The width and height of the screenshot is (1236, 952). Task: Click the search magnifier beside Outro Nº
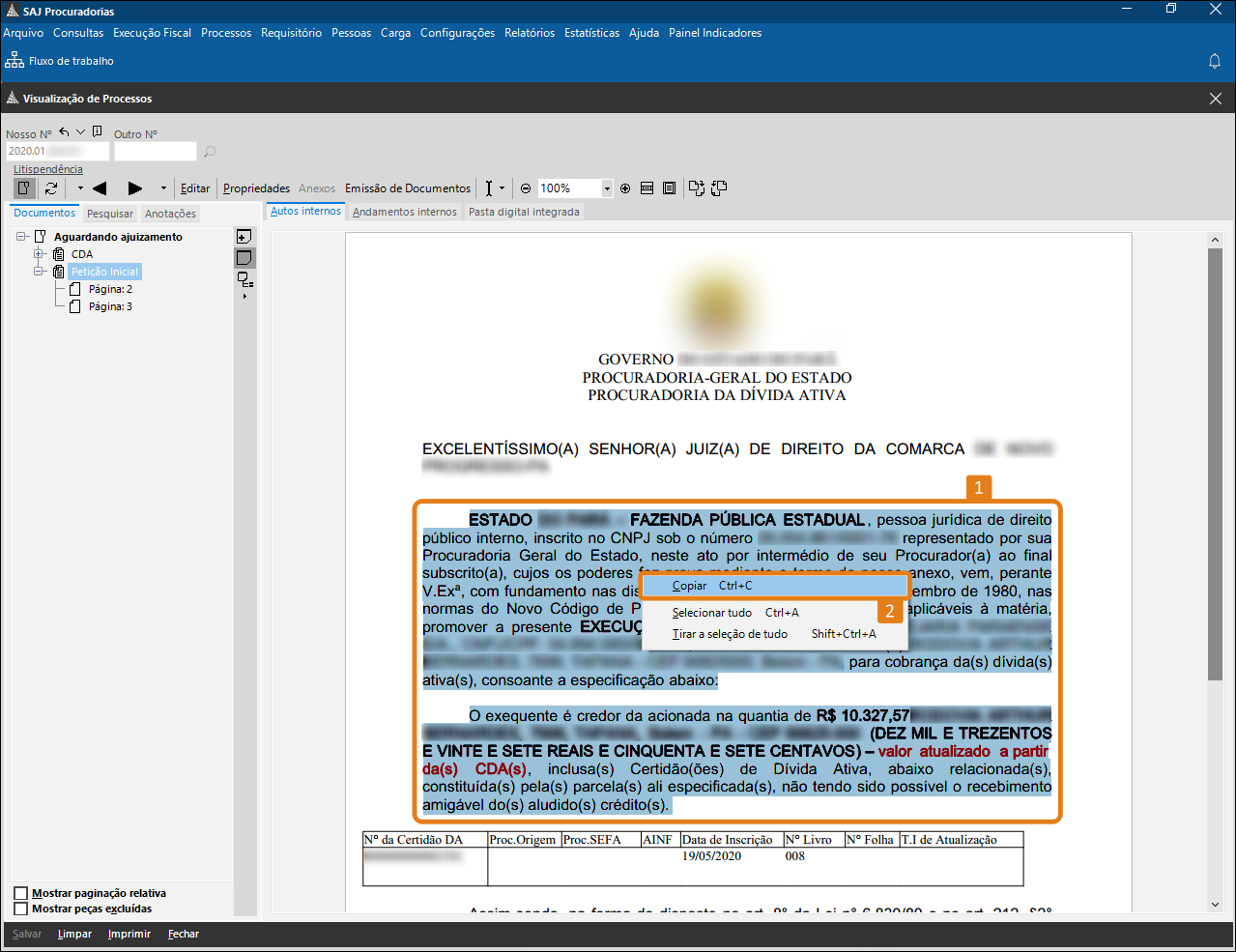coord(210,152)
